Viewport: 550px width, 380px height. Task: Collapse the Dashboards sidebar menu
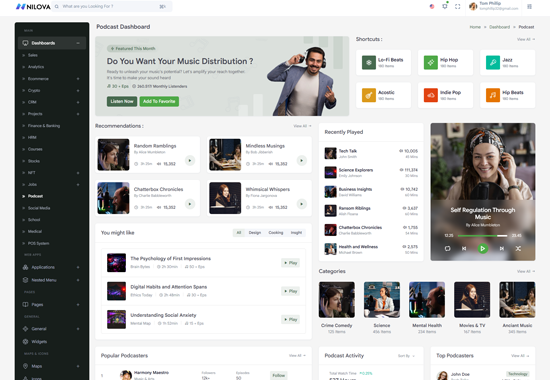tap(78, 43)
